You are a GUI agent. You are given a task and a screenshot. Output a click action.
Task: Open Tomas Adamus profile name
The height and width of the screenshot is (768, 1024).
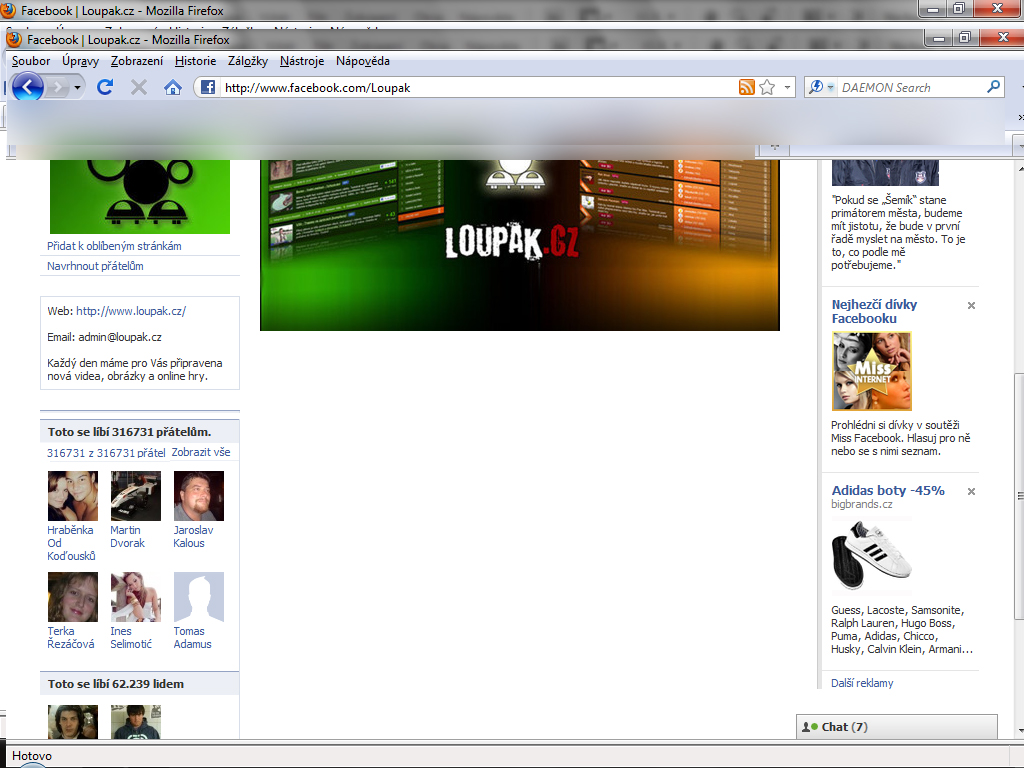(x=193, y=637)
